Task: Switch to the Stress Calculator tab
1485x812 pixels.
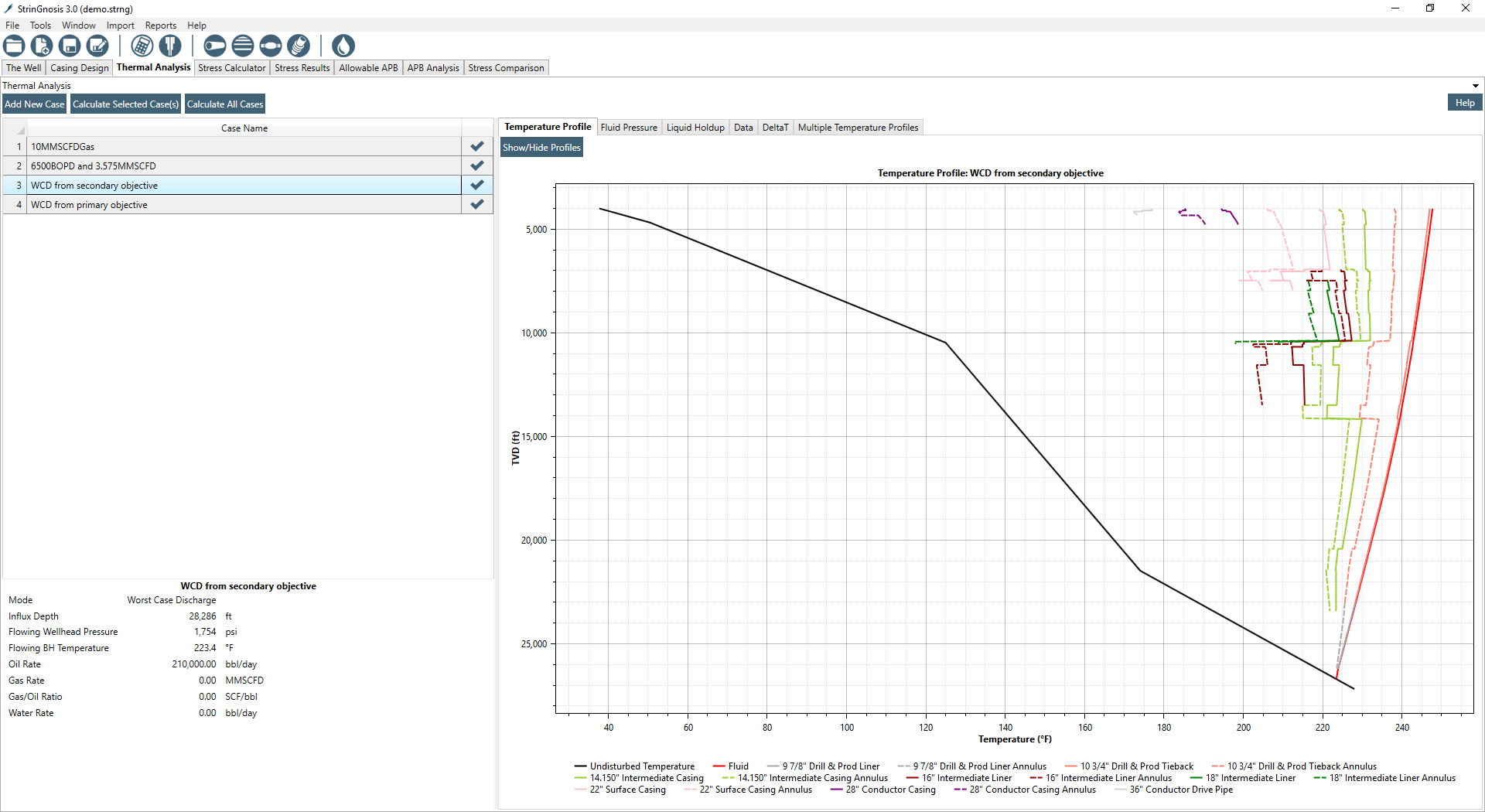Action: [x=232, y=68]
